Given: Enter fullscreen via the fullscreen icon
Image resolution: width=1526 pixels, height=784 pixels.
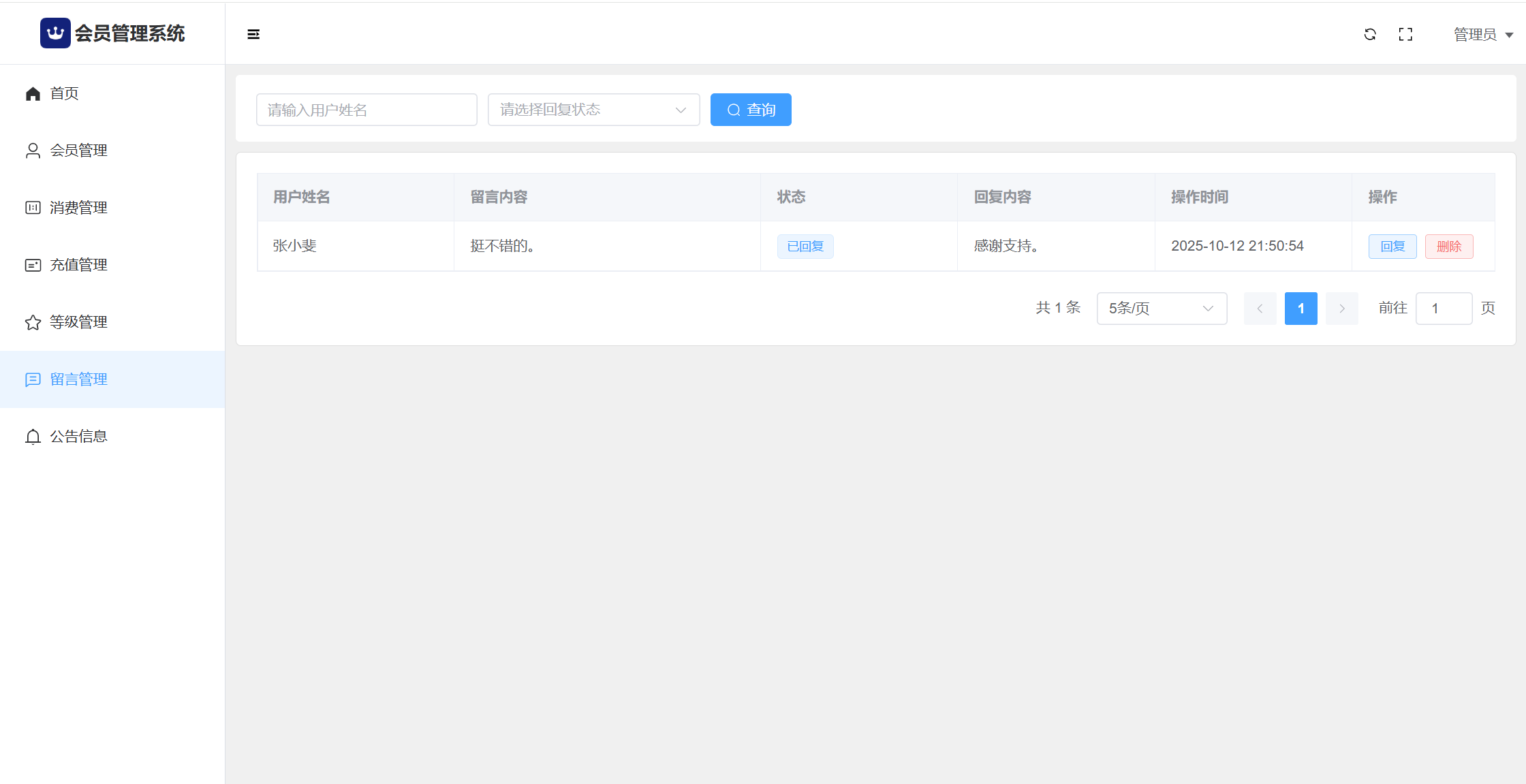Looking at the screenshot, I should [1405, 34].
